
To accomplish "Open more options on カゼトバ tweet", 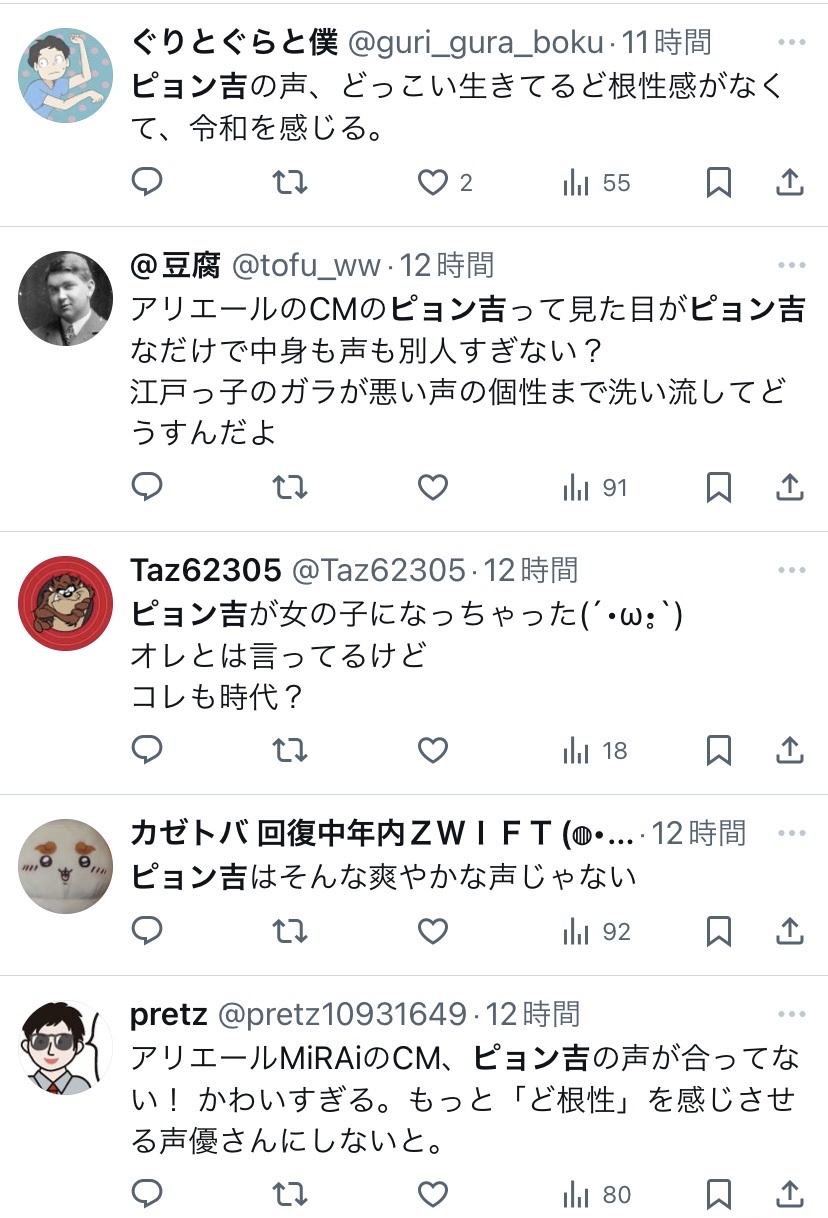I will (791, 832).
